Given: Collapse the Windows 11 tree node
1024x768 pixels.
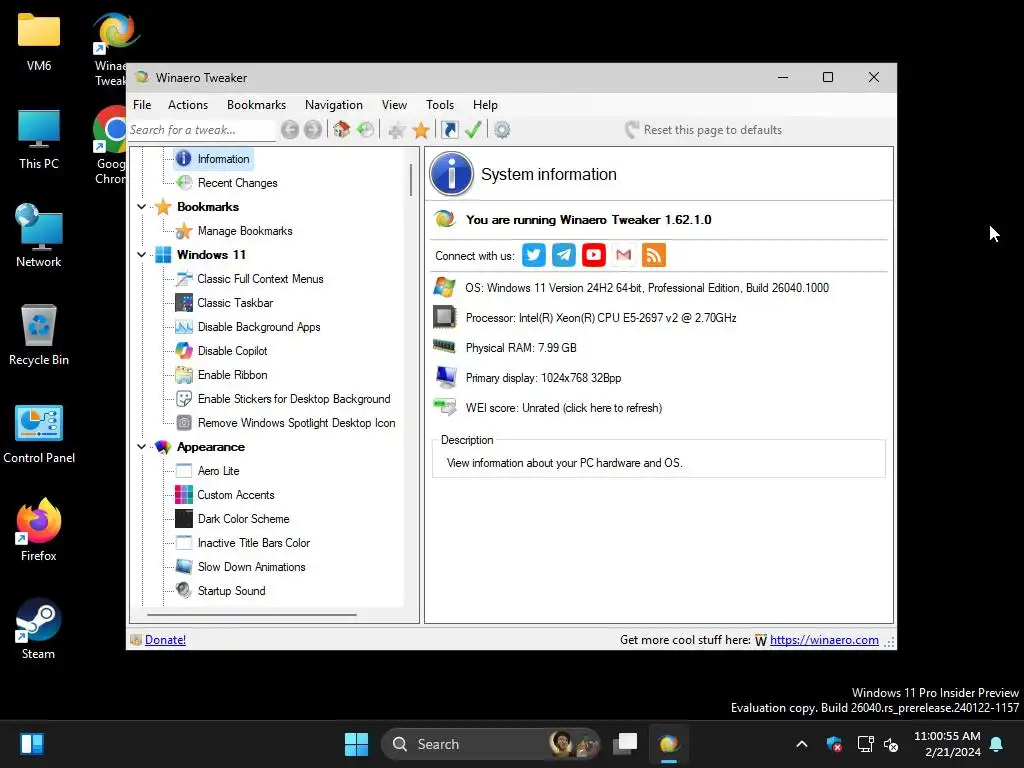Looking at the screenshot, I should 142,255.
